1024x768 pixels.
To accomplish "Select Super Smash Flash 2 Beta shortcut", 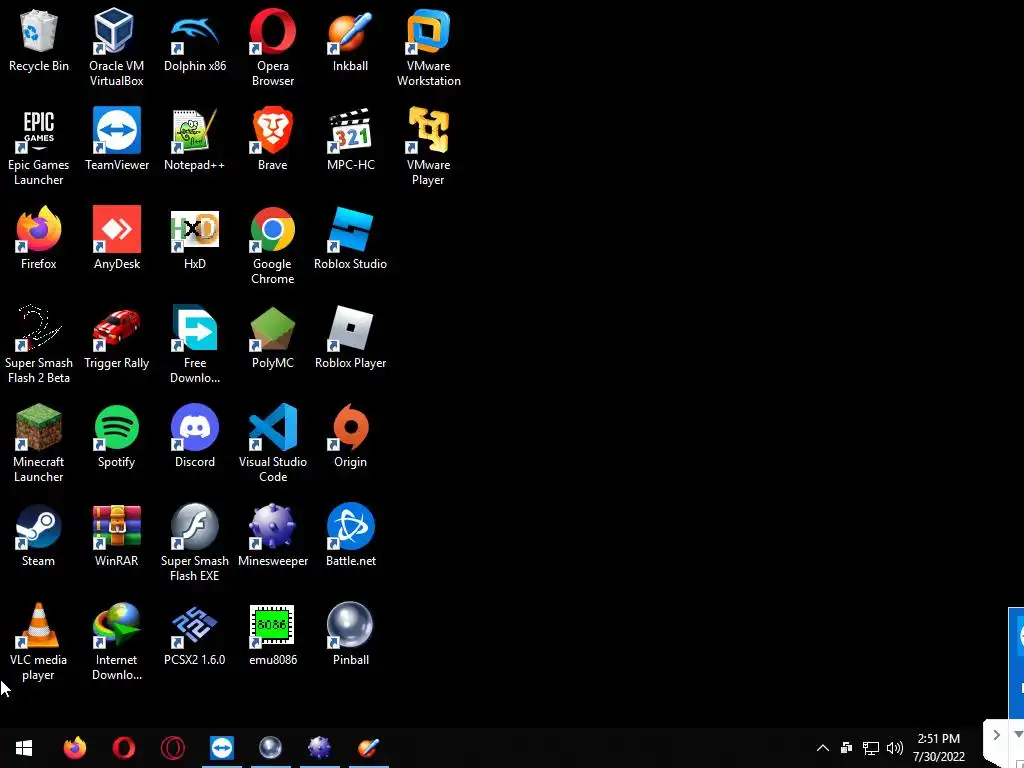I will [x=39, y=345].
